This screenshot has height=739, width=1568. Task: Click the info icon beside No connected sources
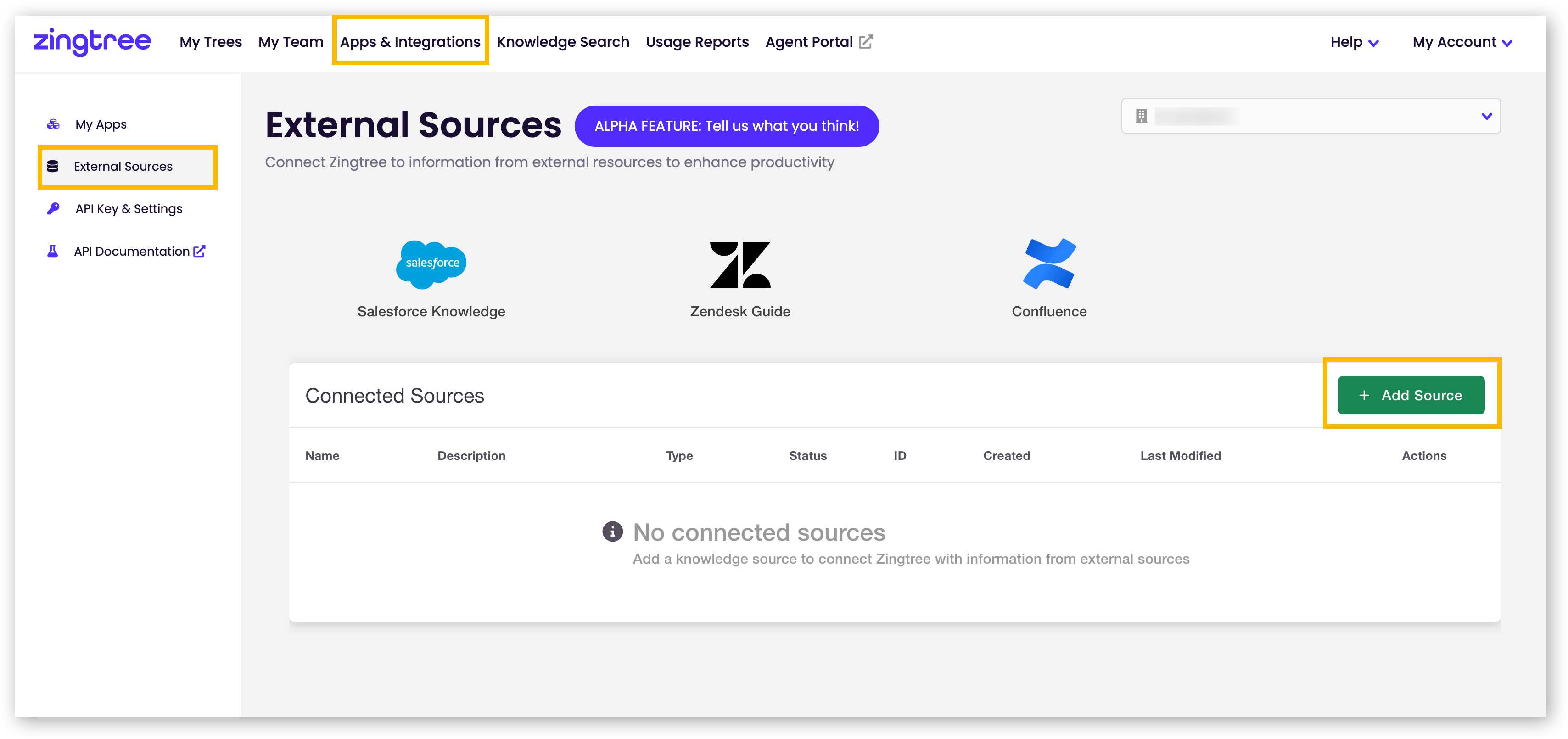point(612,532)
